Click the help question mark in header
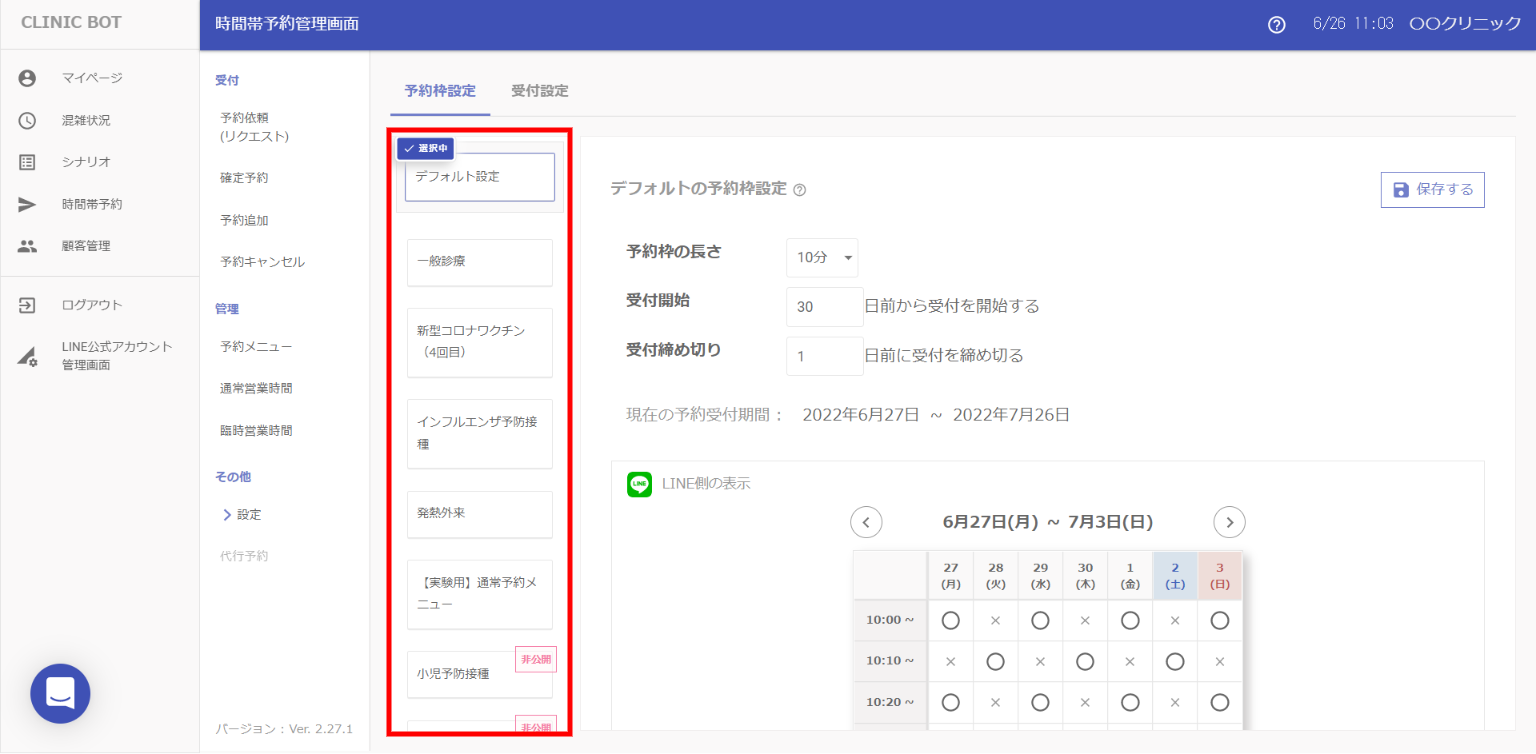1536x754 pixels. [x=1276, y=25]
